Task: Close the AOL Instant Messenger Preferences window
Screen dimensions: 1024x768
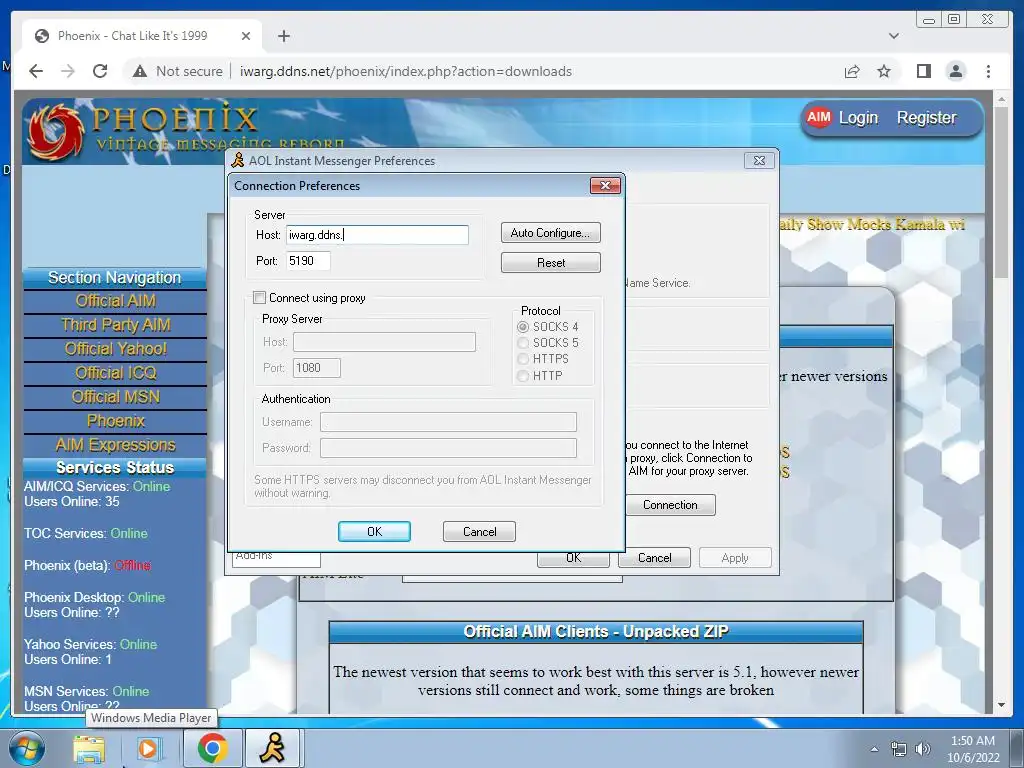Action: 759,161
